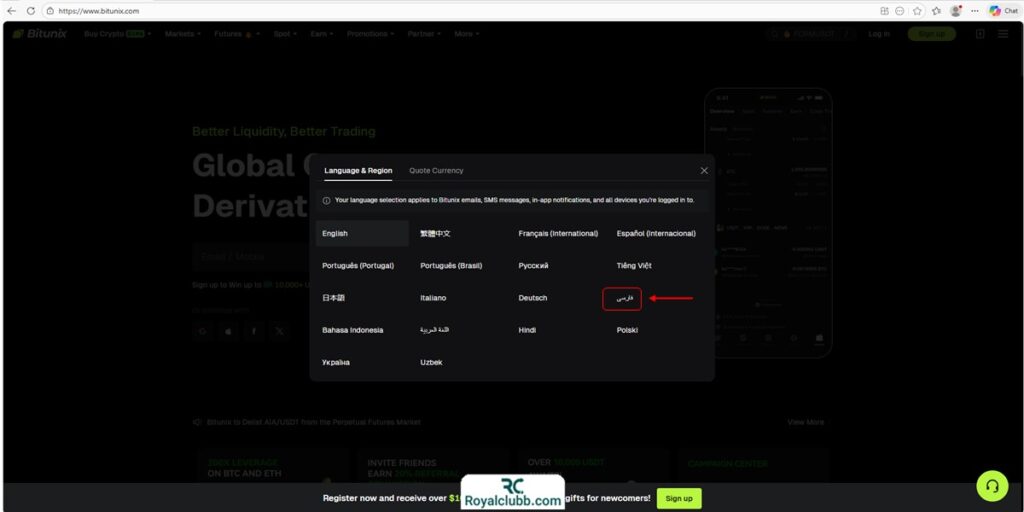
Task: Choose Україна language option
Action: 336,362
